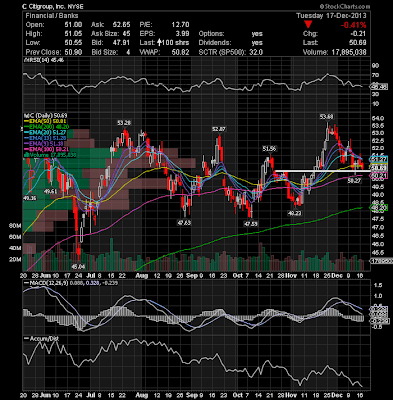
Task: Click the VWAP value '50.82'
Action: (x=180, y=52)
